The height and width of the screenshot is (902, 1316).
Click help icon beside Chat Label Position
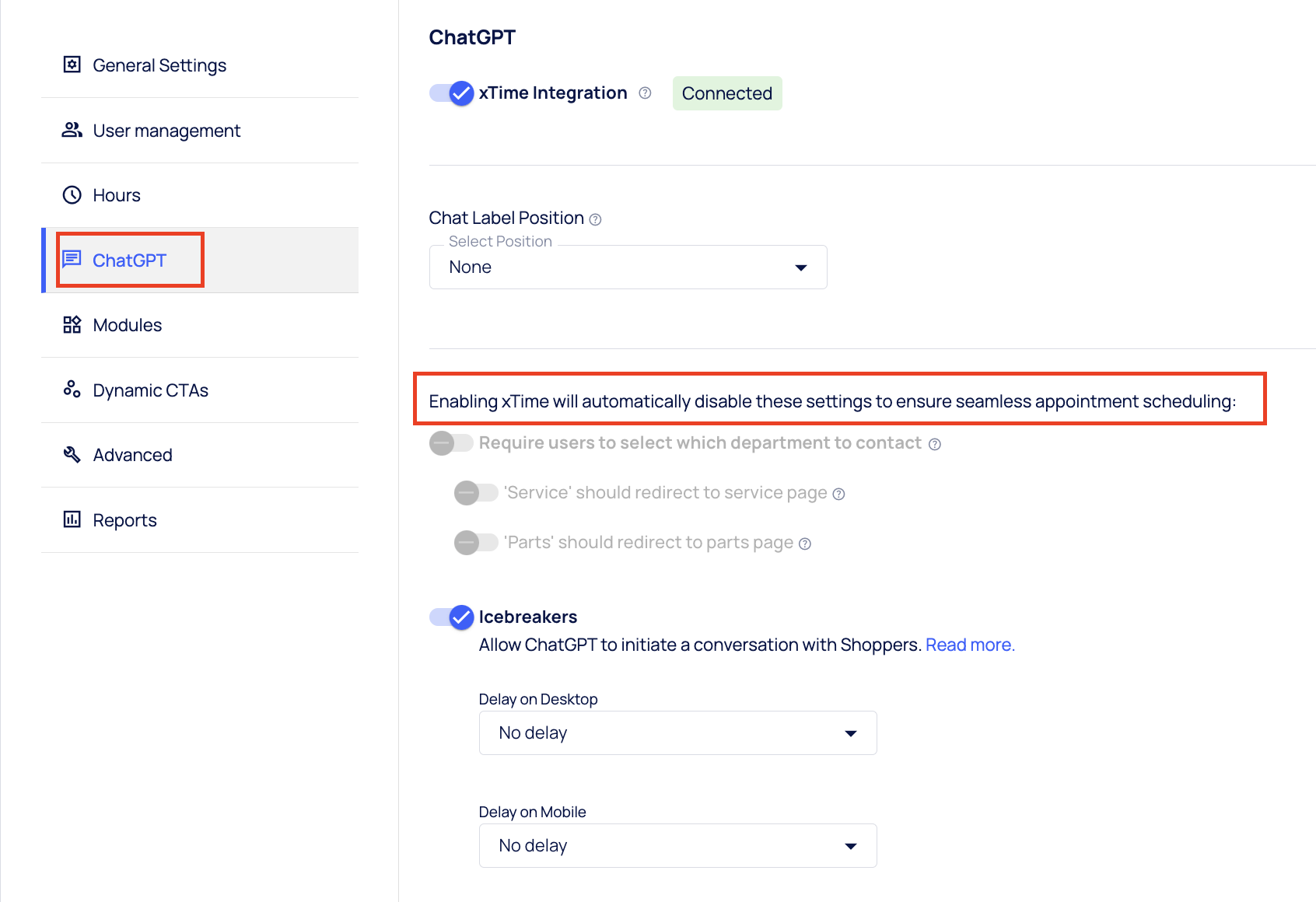595,220
